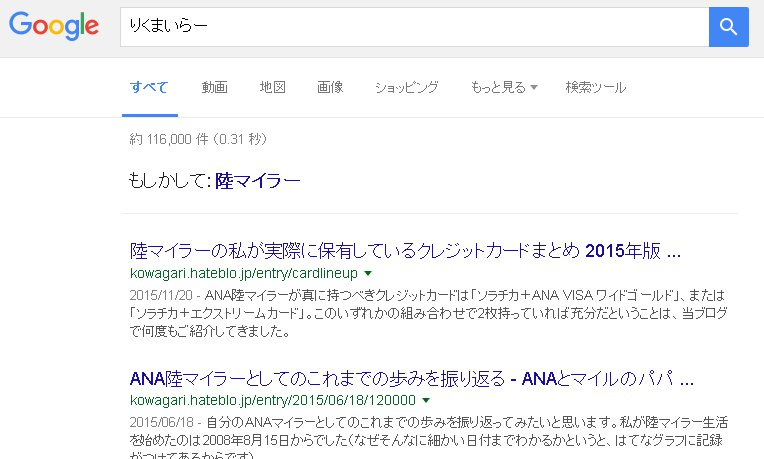Click the suggested spelling 陸マイラー
The image size is (764, 459).
coord(258,181)
